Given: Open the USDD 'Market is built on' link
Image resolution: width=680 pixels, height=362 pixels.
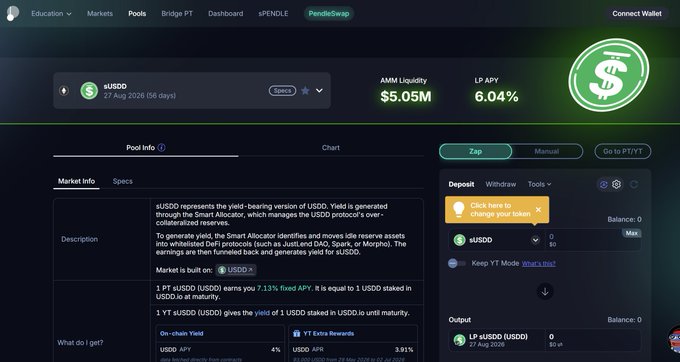Looking at the screenshot, I should 236,270.
